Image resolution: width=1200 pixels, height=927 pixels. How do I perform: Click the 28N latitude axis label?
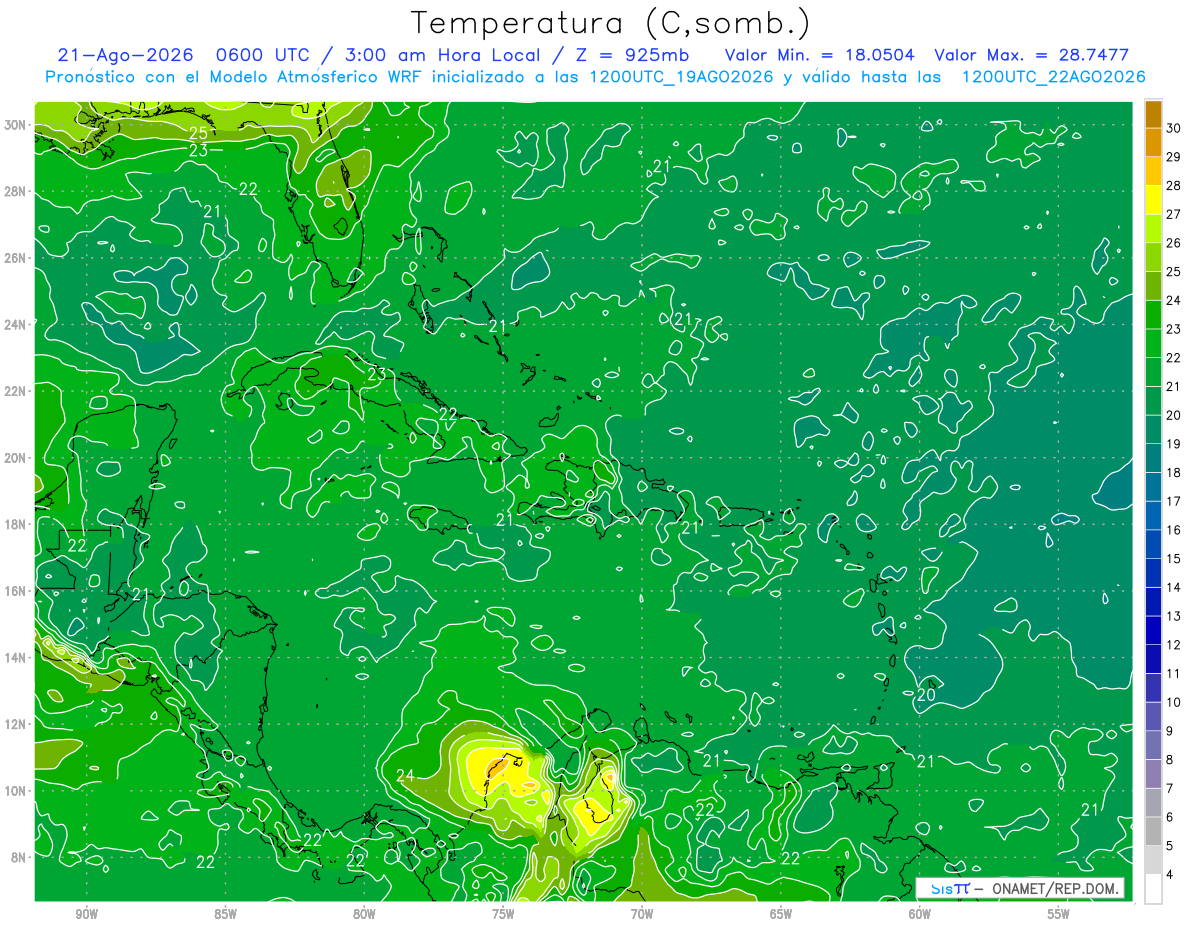tap(17, 191)
